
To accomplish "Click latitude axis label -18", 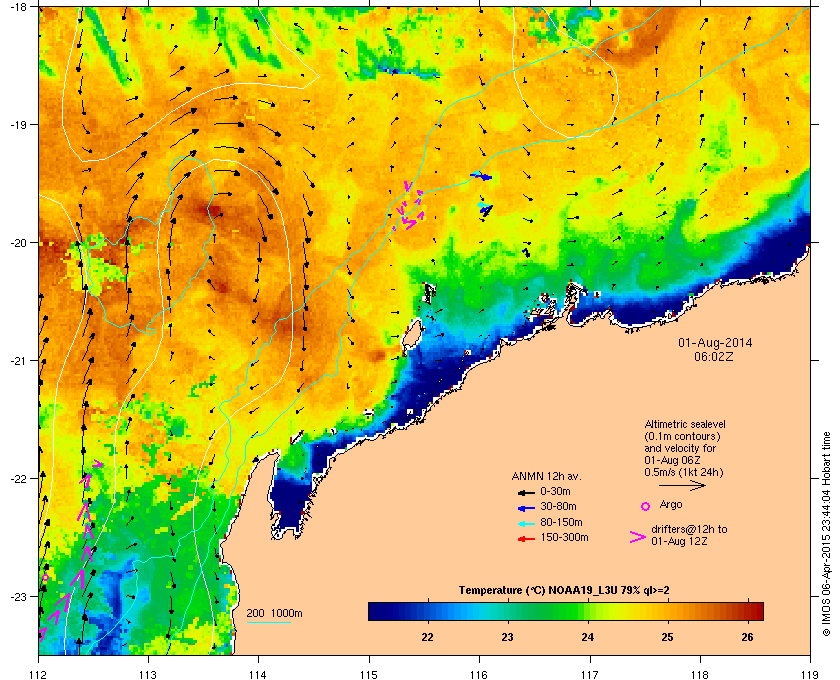I will (17, 7).
